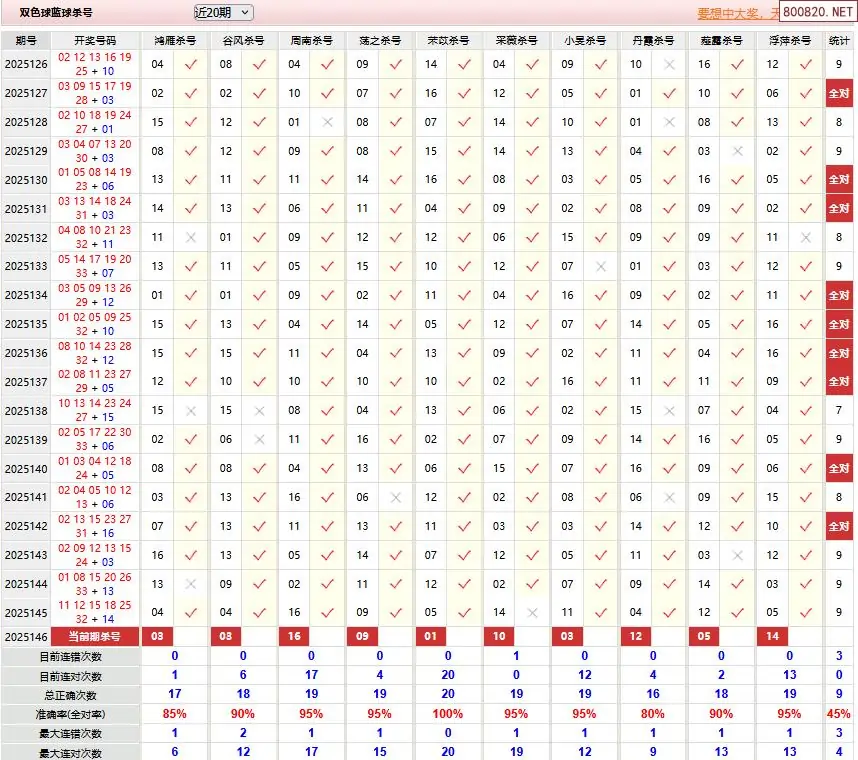858x760 pixels.
Task: Click the 期号 column header
Action: click(26, 40)
